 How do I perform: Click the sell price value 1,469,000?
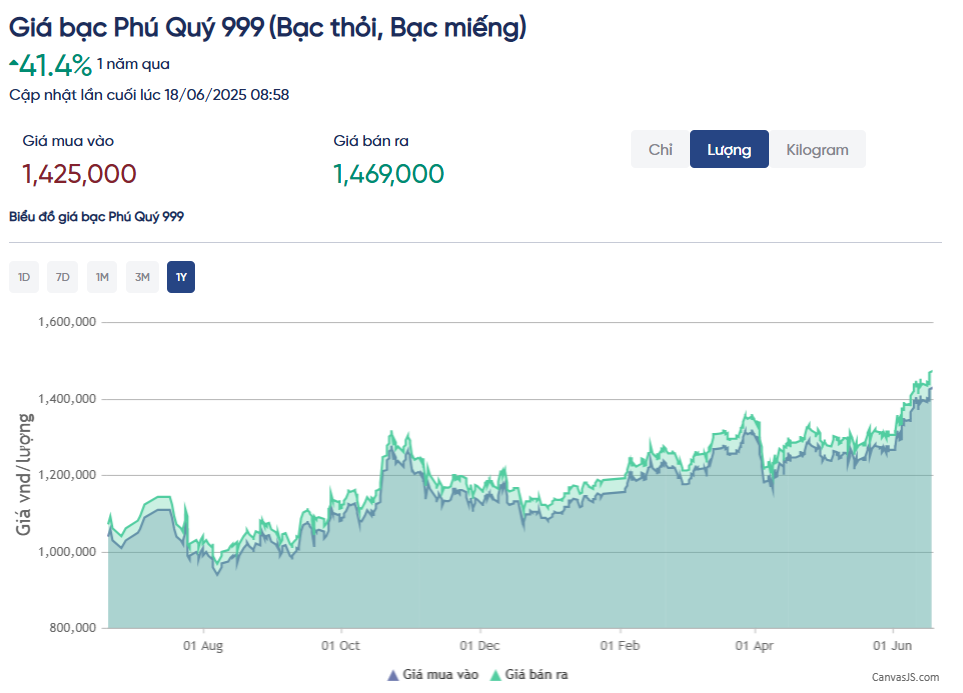coord(389,174)
